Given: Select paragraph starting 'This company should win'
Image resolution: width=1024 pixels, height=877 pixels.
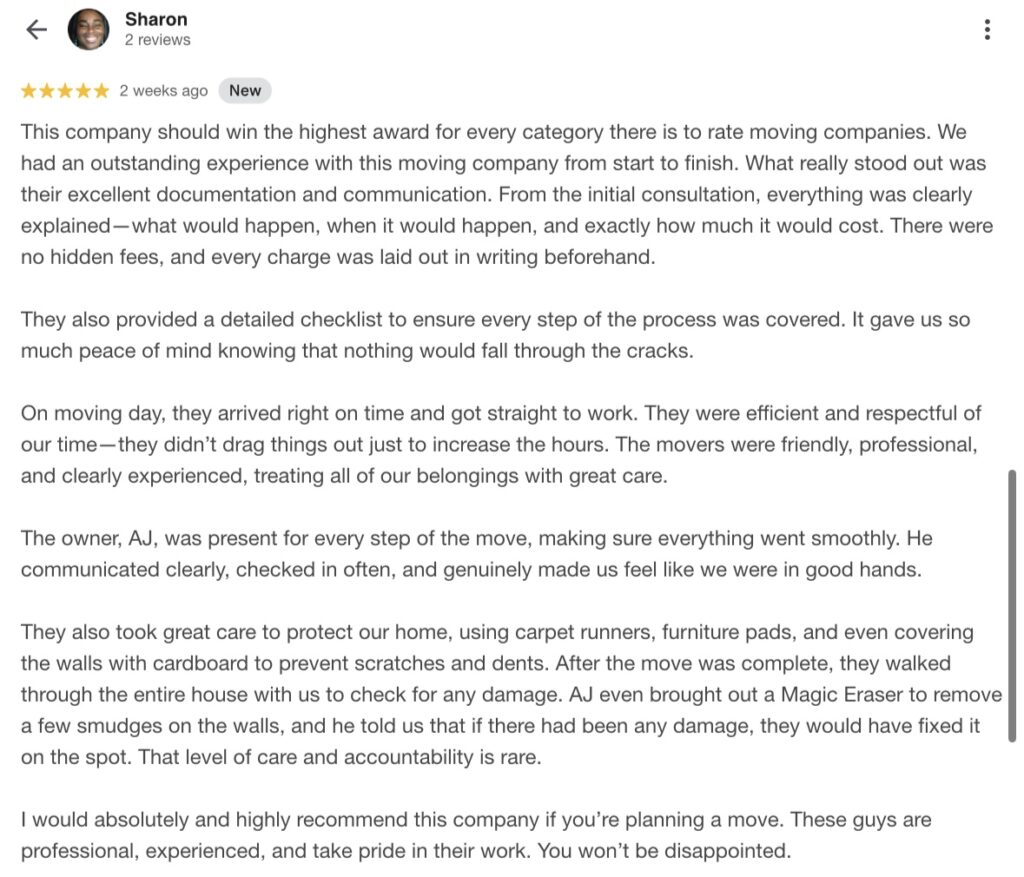Looking at the screenshot, I should click(507, 195).
